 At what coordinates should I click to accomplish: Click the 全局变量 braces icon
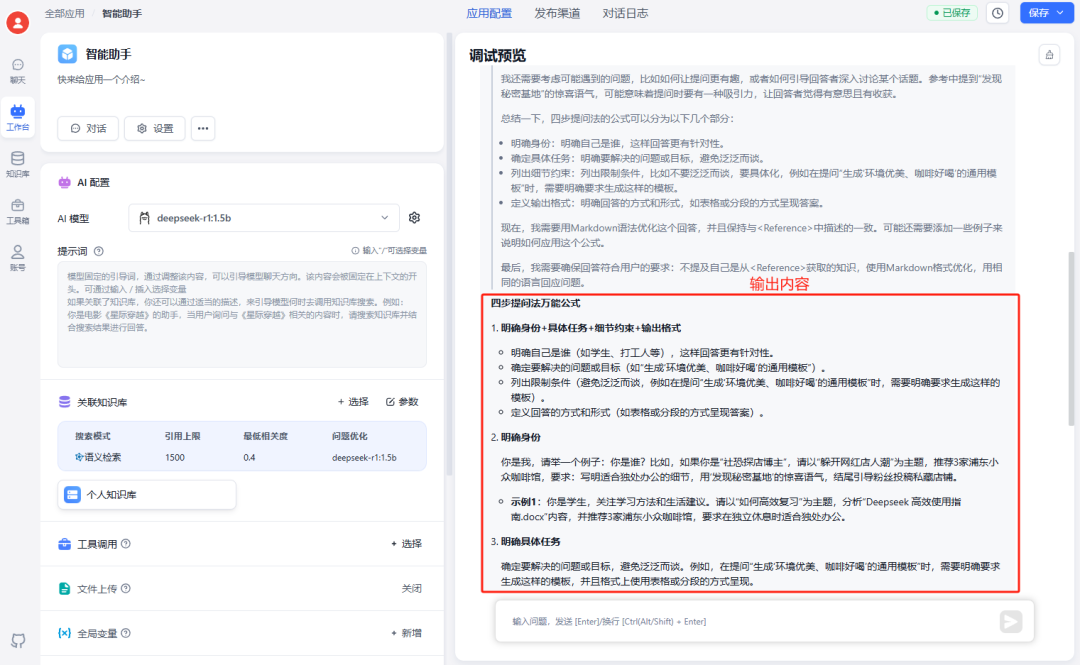click(65, 633)
